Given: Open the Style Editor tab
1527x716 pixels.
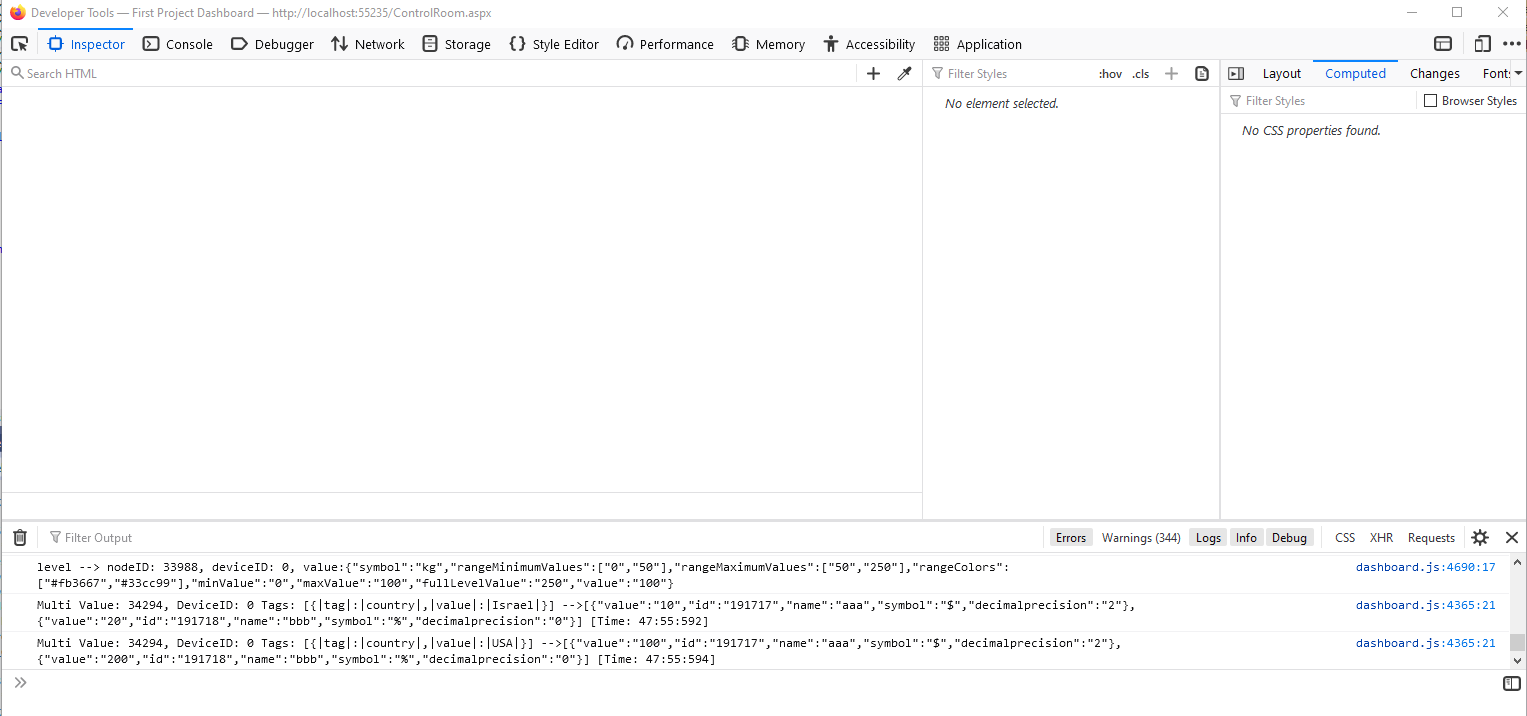Looking at the screenshot, I should 554,44.
